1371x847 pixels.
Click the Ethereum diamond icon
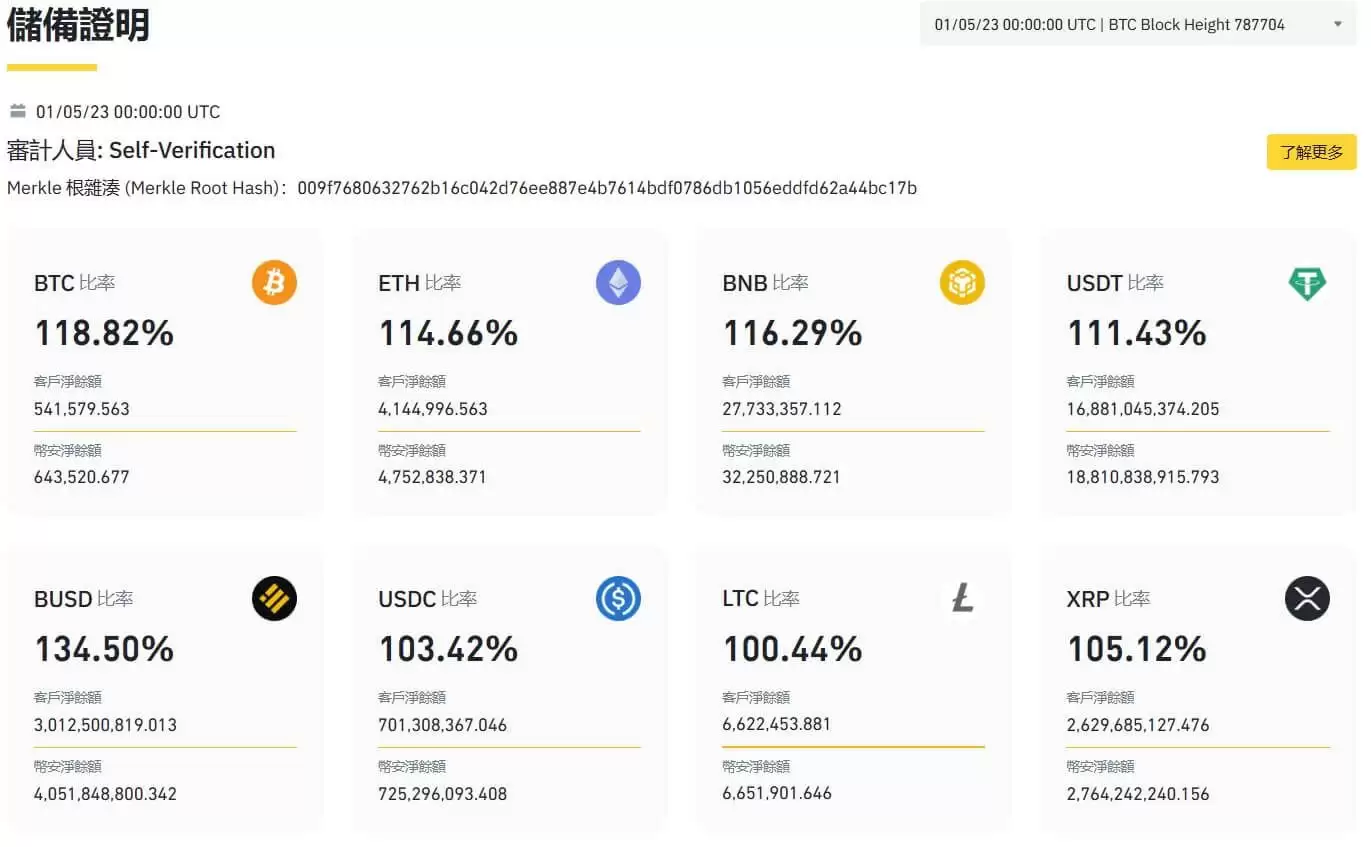[x=618, y=283]
